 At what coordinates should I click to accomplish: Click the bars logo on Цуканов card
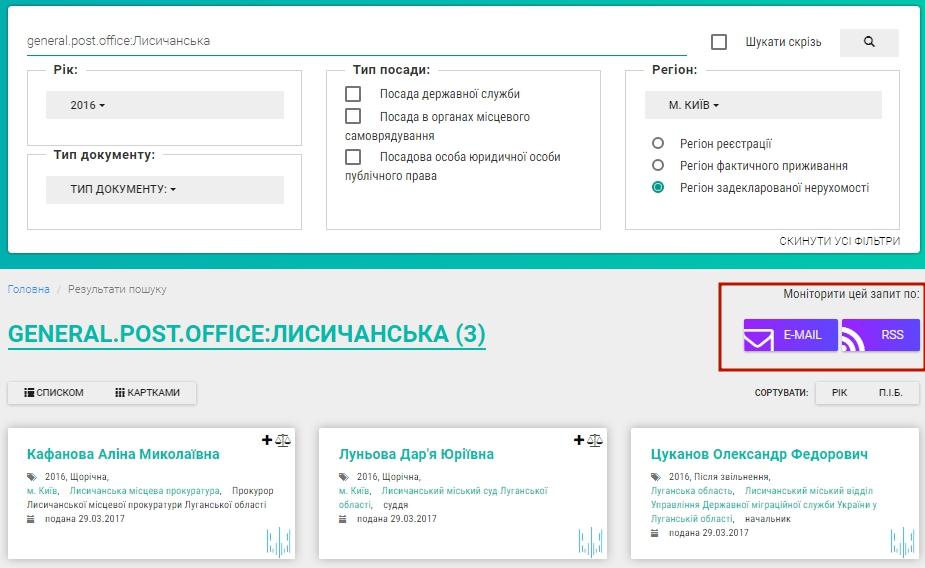pyautogui.click(x=902, y=542)
